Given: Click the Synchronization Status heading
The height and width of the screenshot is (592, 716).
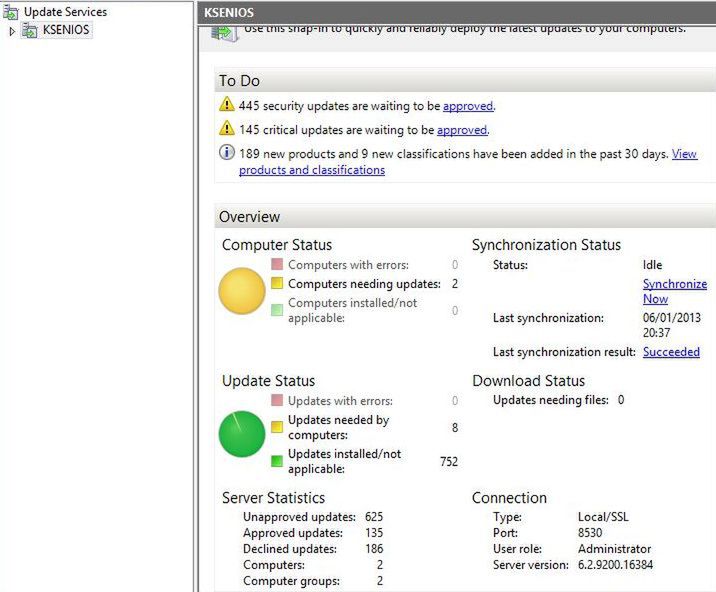Looking at the screenshot, I should pos(546,245).
